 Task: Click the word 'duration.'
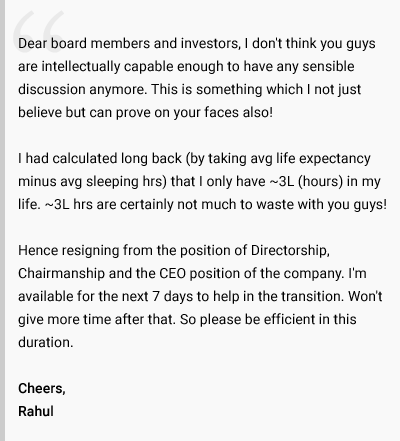(46, 342)
